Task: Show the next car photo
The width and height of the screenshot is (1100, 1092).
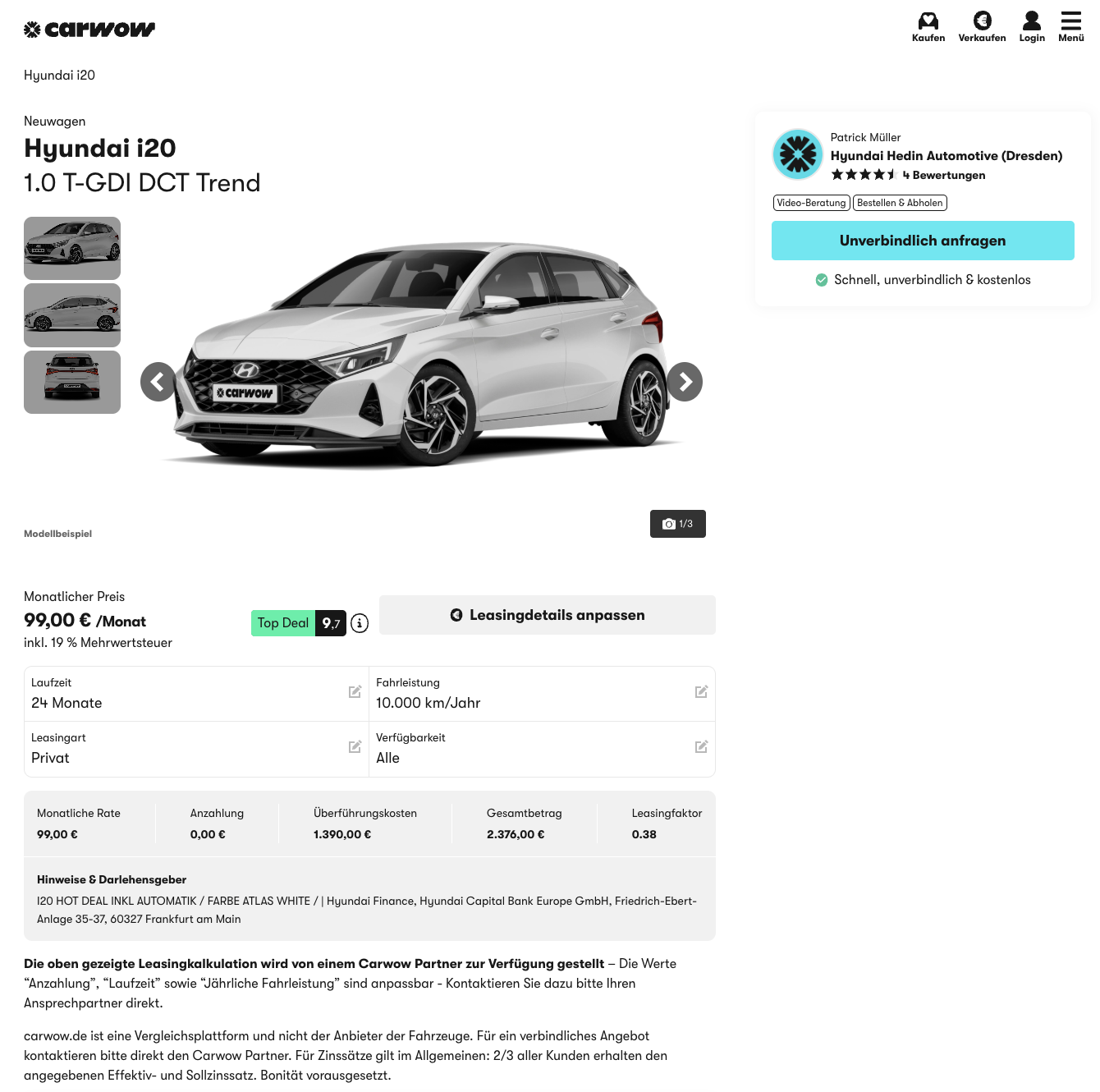Action: click(x=685, y=382)
